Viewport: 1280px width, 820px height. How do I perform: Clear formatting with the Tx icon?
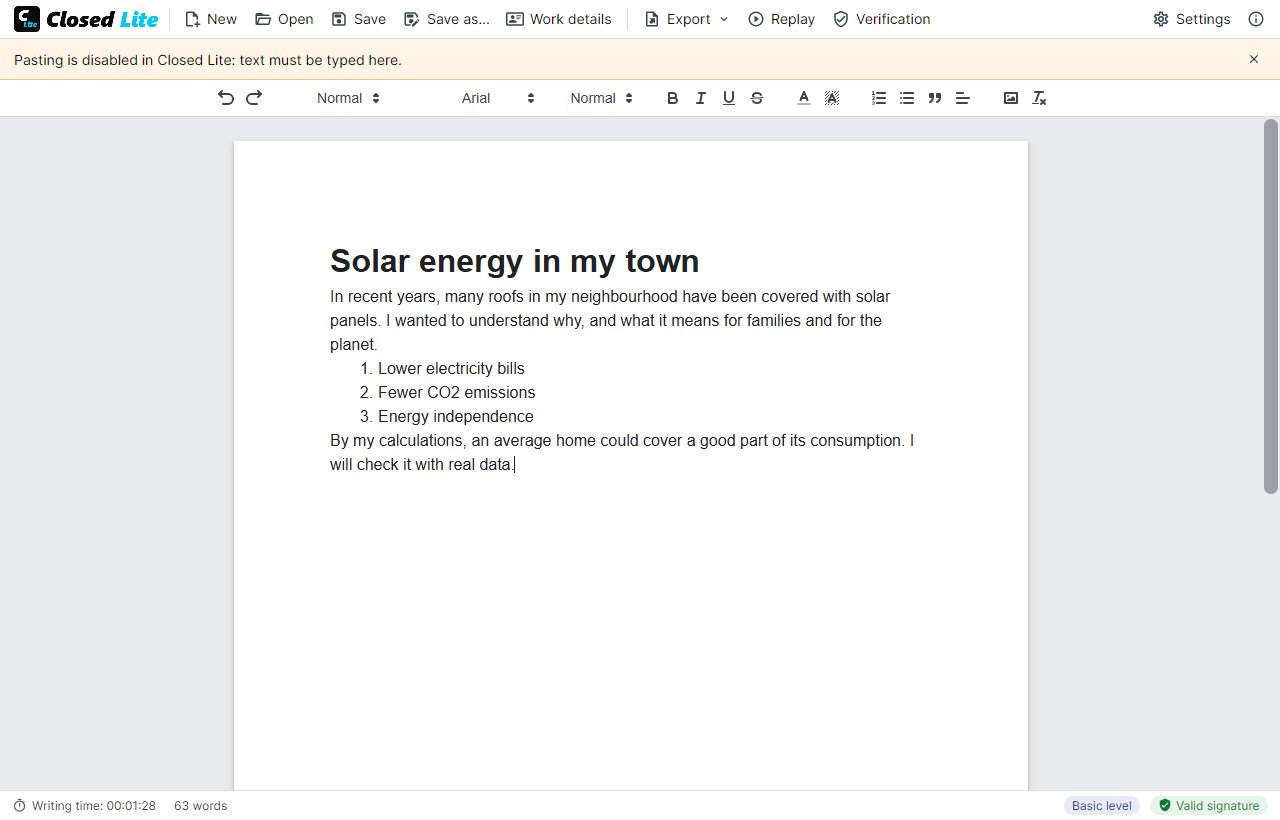coord(1039,98)
